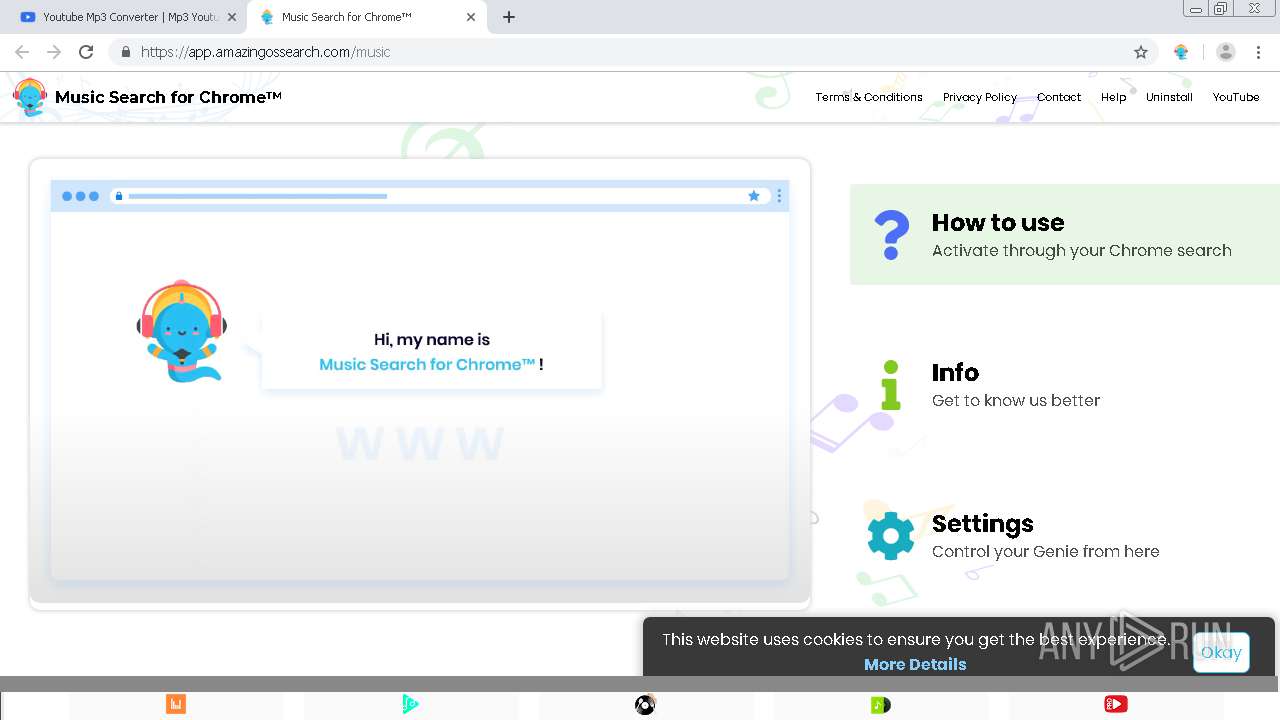Click the black vinyl record icon

(645, 705)
